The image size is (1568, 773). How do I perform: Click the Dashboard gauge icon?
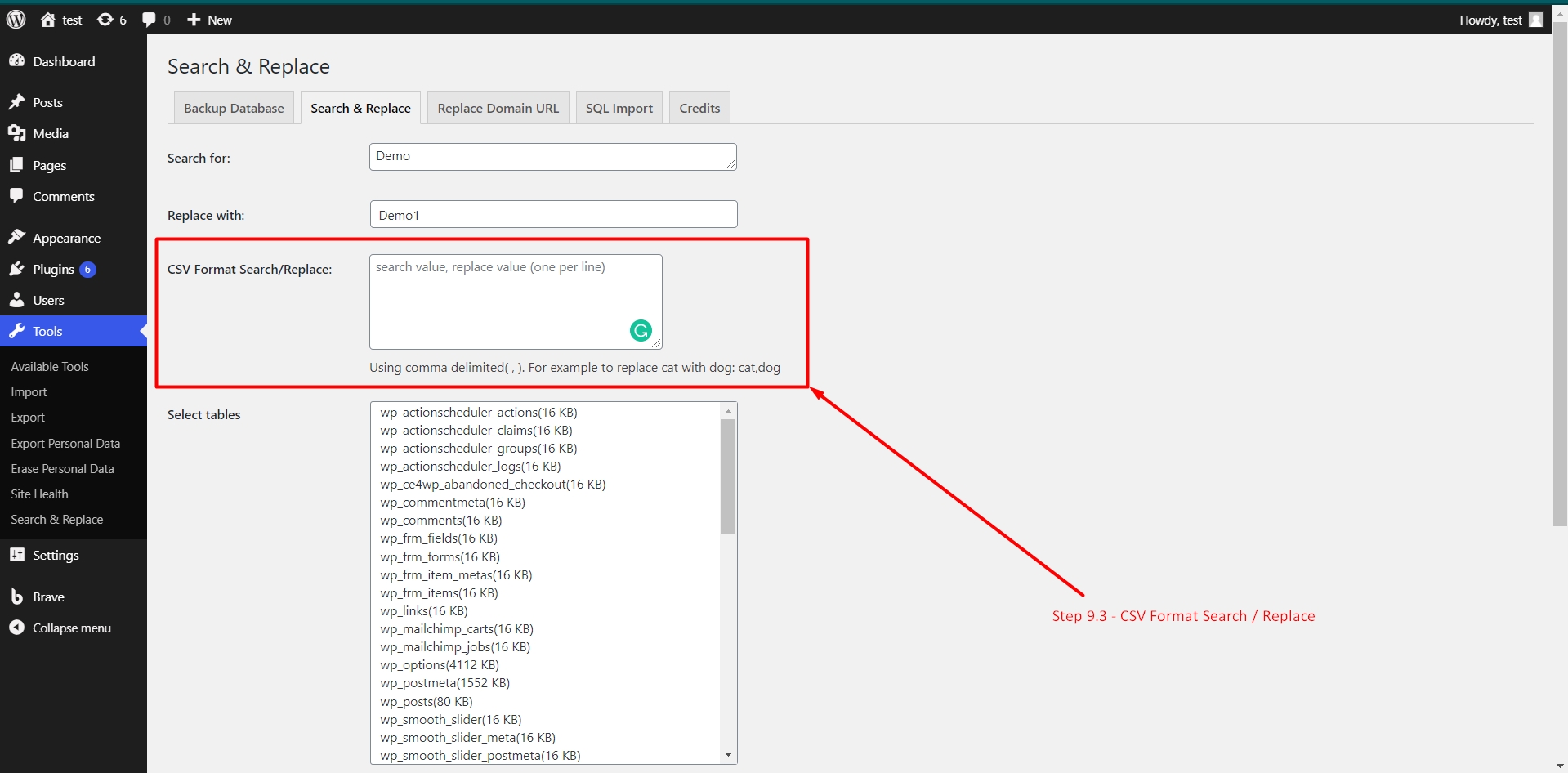[x=16, y=60]
